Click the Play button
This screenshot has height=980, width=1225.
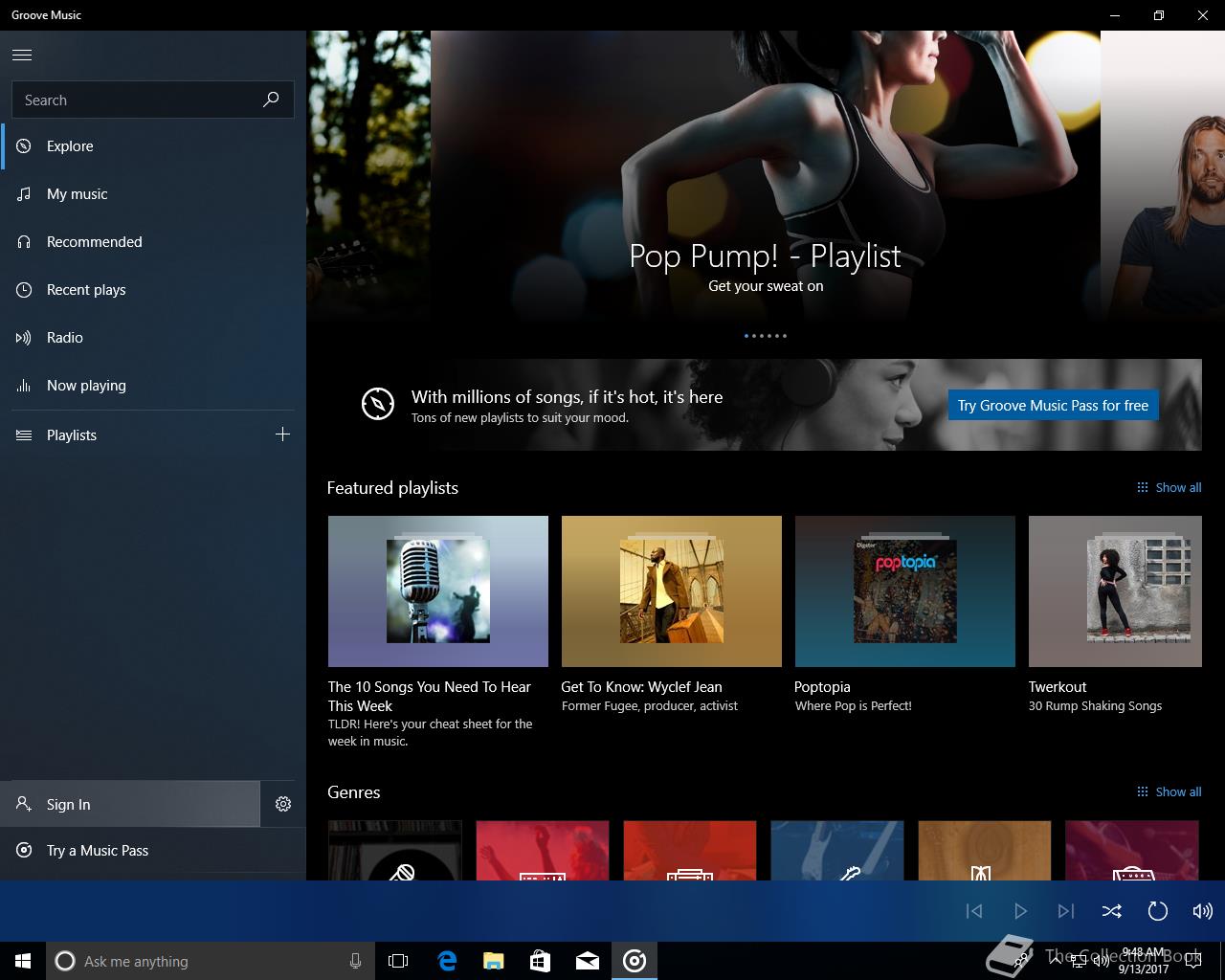coord(1020,911)
